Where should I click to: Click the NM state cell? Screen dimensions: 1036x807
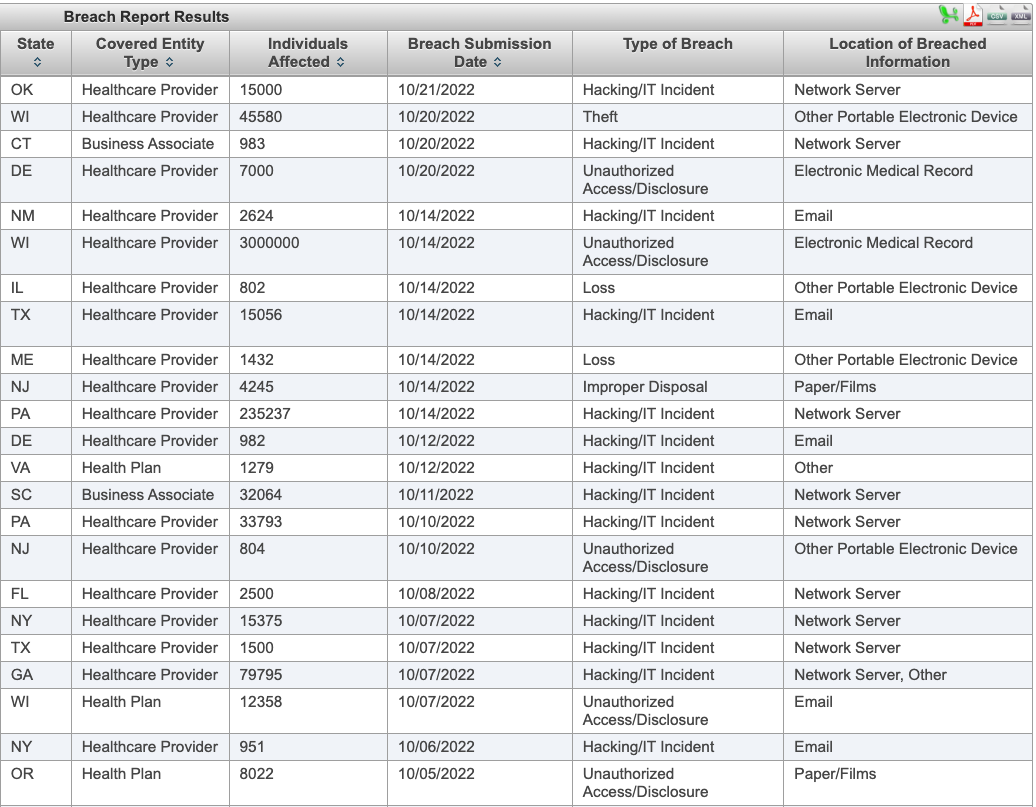coord(36,216)
